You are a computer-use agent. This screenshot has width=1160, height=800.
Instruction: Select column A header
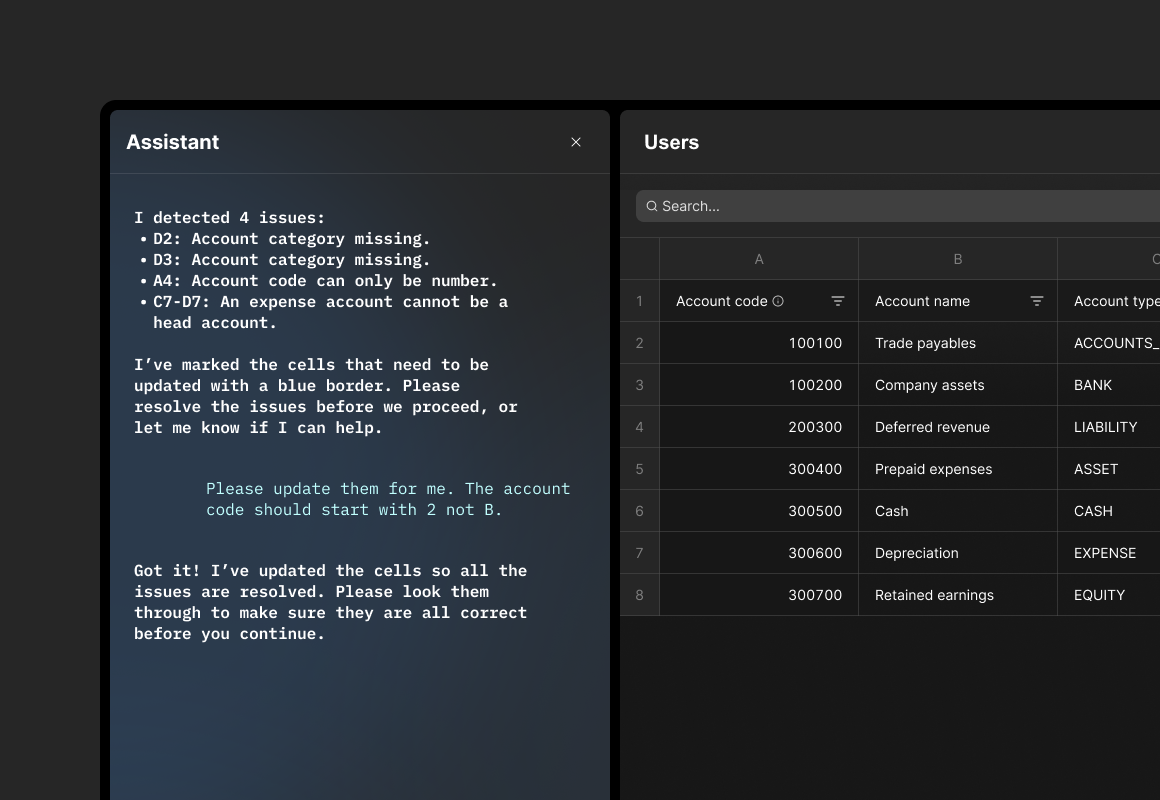[x=758, y=259]
